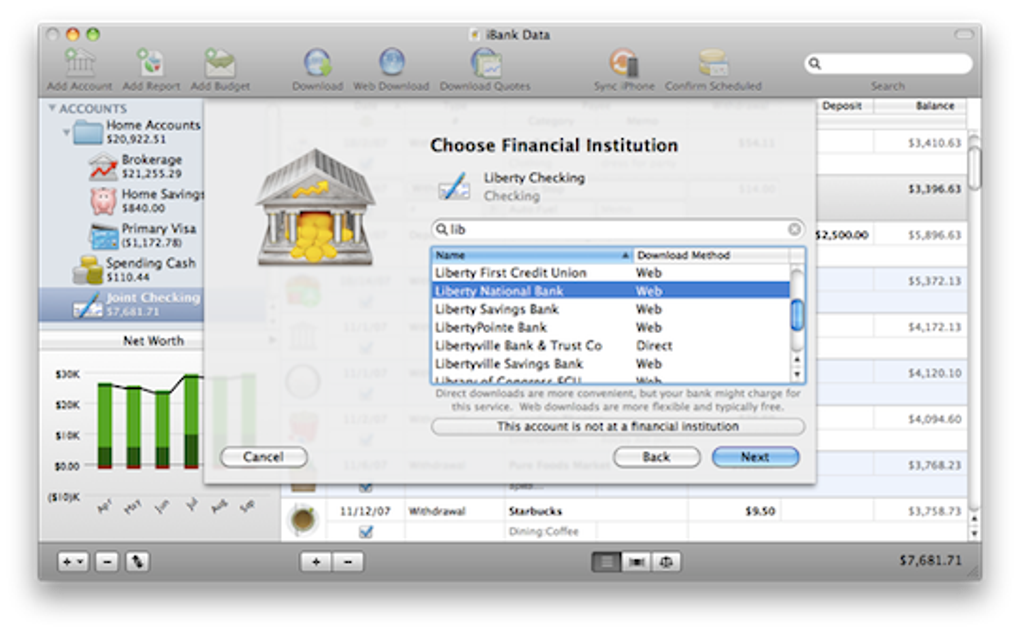Switch to list view segment button
This screenshot has width=1020, height=633.
click(x=606, y=561)
